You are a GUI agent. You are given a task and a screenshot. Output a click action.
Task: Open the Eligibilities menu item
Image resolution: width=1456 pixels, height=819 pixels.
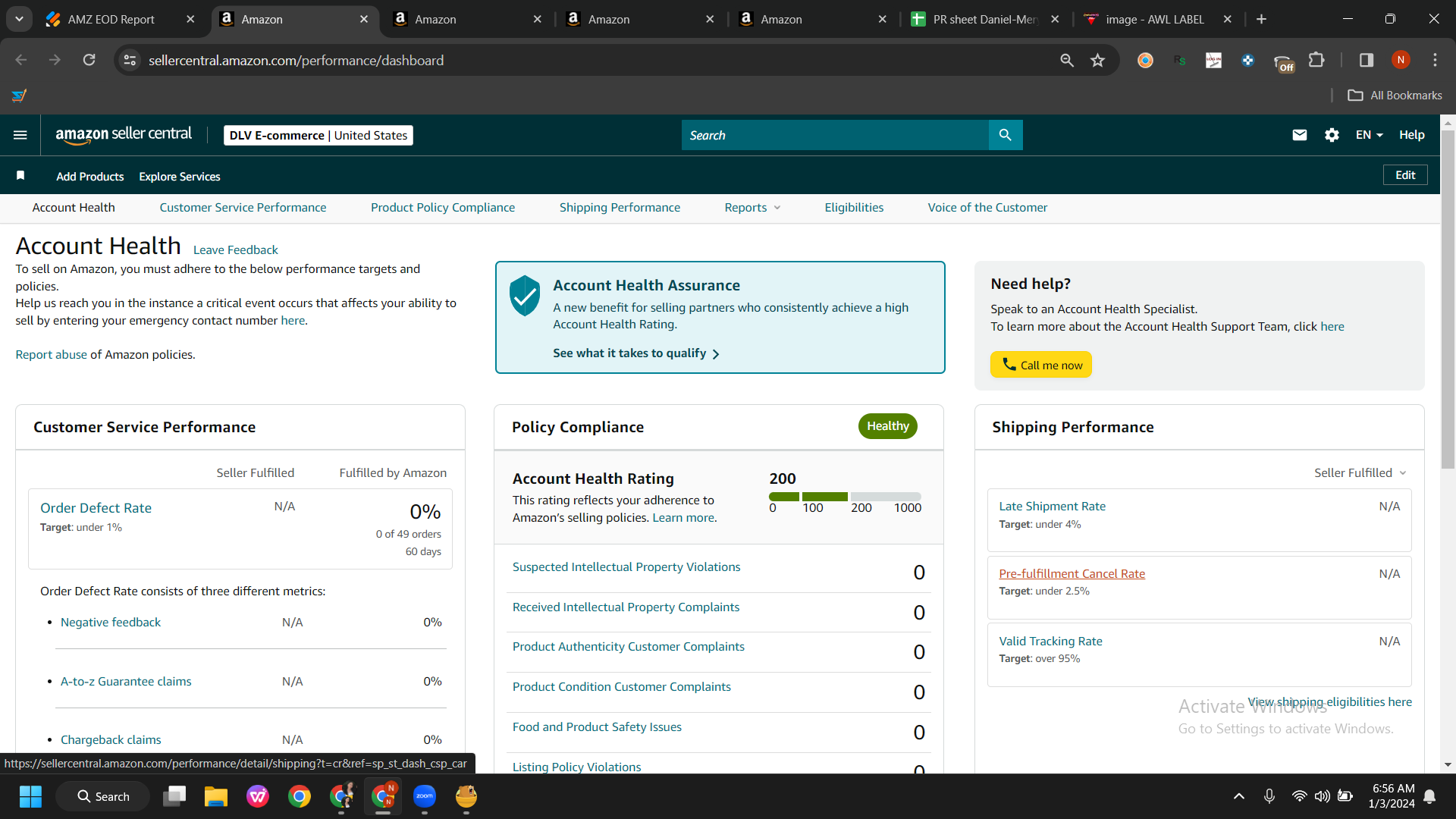coord(854,208)
